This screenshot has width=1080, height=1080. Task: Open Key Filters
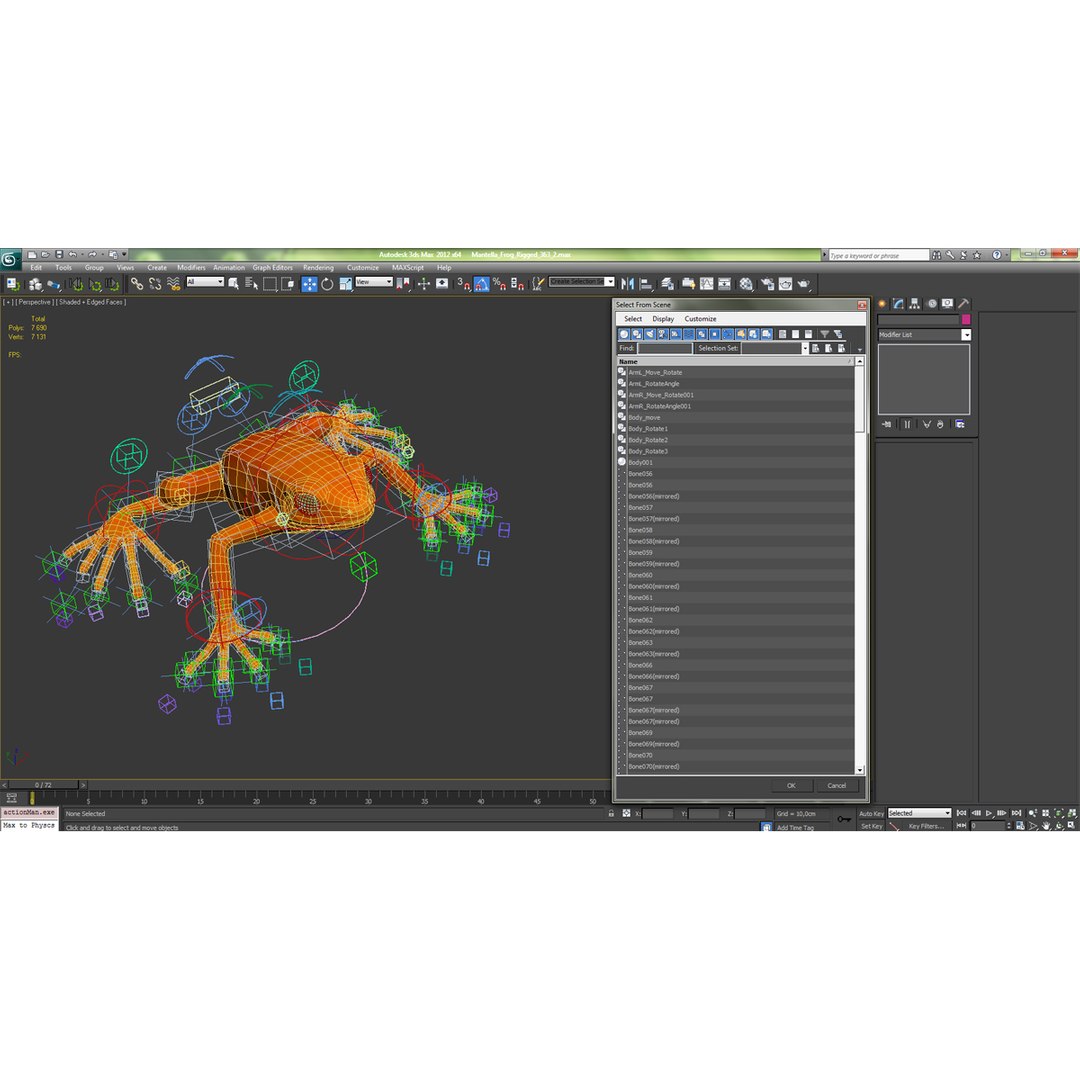click(x=926, y=826)
